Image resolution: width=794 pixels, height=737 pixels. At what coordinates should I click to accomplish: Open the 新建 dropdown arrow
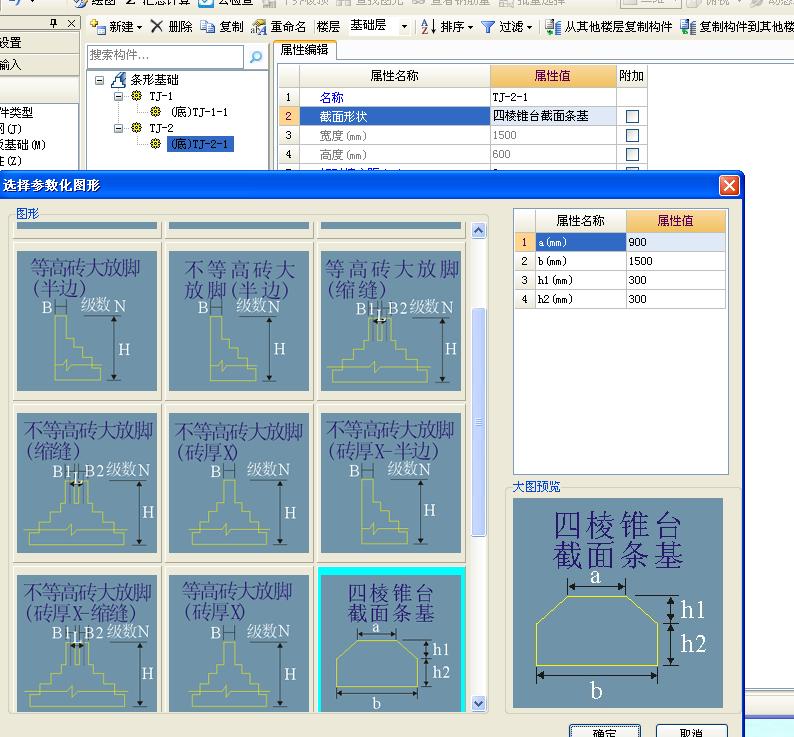click(x=139, y=27)
